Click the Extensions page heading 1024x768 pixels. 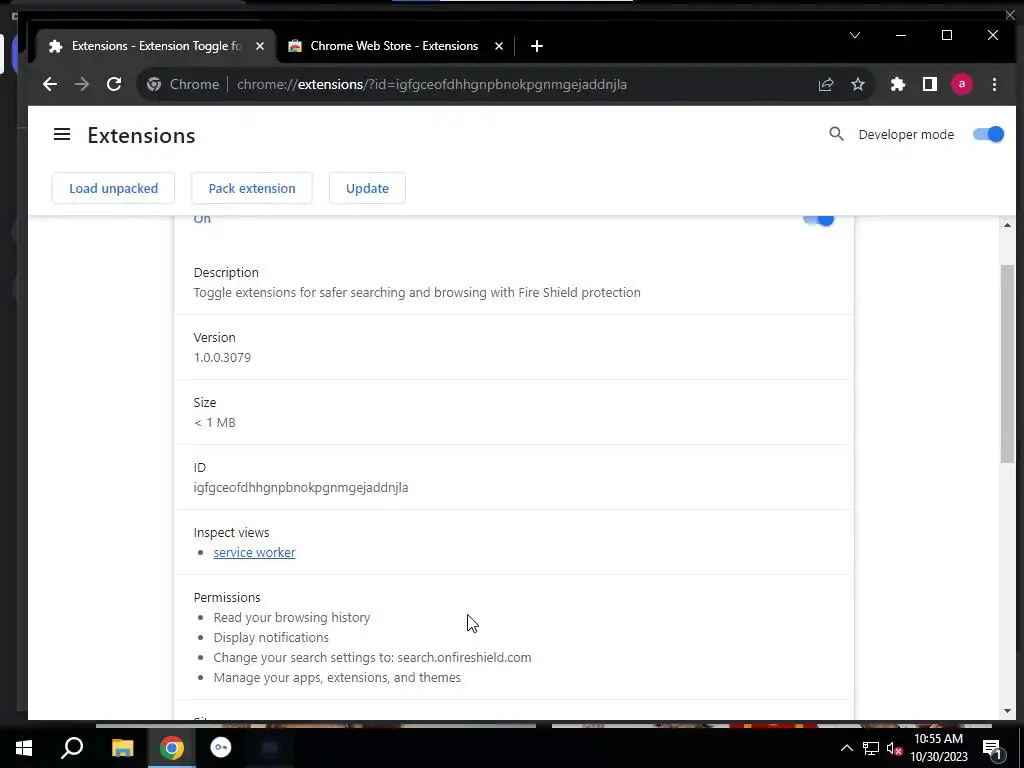click(x=141, y=135)
